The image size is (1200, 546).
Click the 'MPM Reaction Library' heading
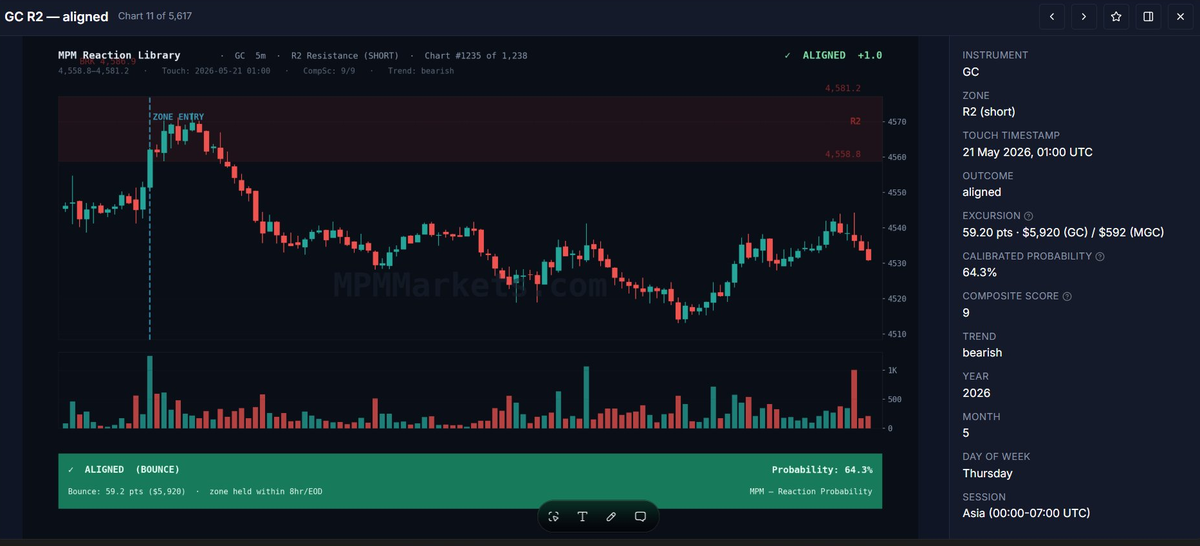(x=119, y=55)
